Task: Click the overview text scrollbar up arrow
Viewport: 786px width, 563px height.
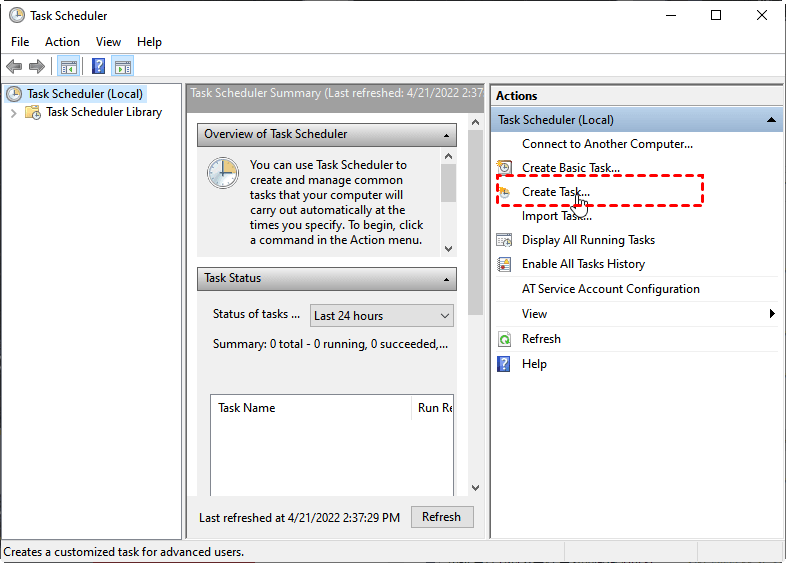Action: pos(449,156)
